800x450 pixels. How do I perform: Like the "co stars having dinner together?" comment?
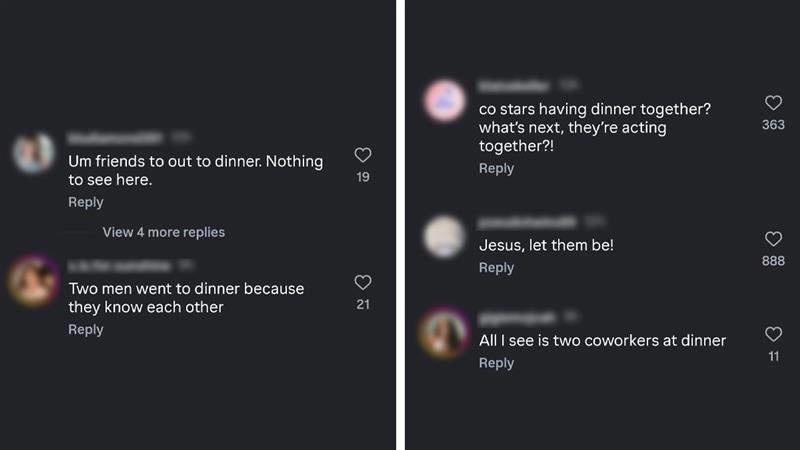(x=773, y=103)
